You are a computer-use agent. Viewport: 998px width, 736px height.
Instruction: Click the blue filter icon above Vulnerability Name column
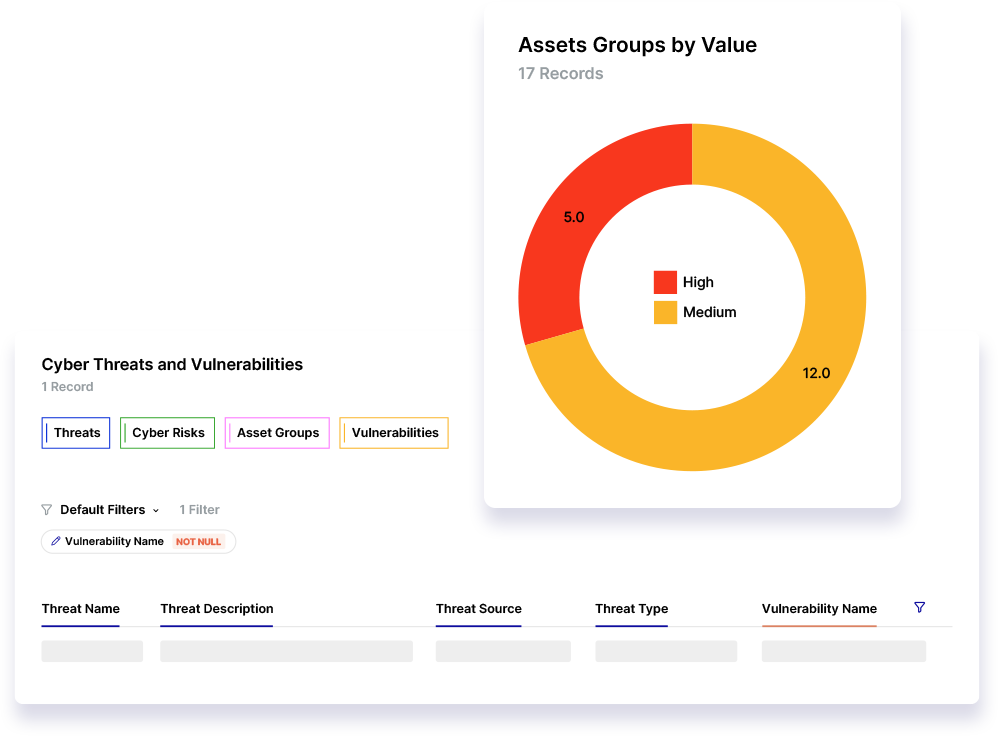coord(919,607)
